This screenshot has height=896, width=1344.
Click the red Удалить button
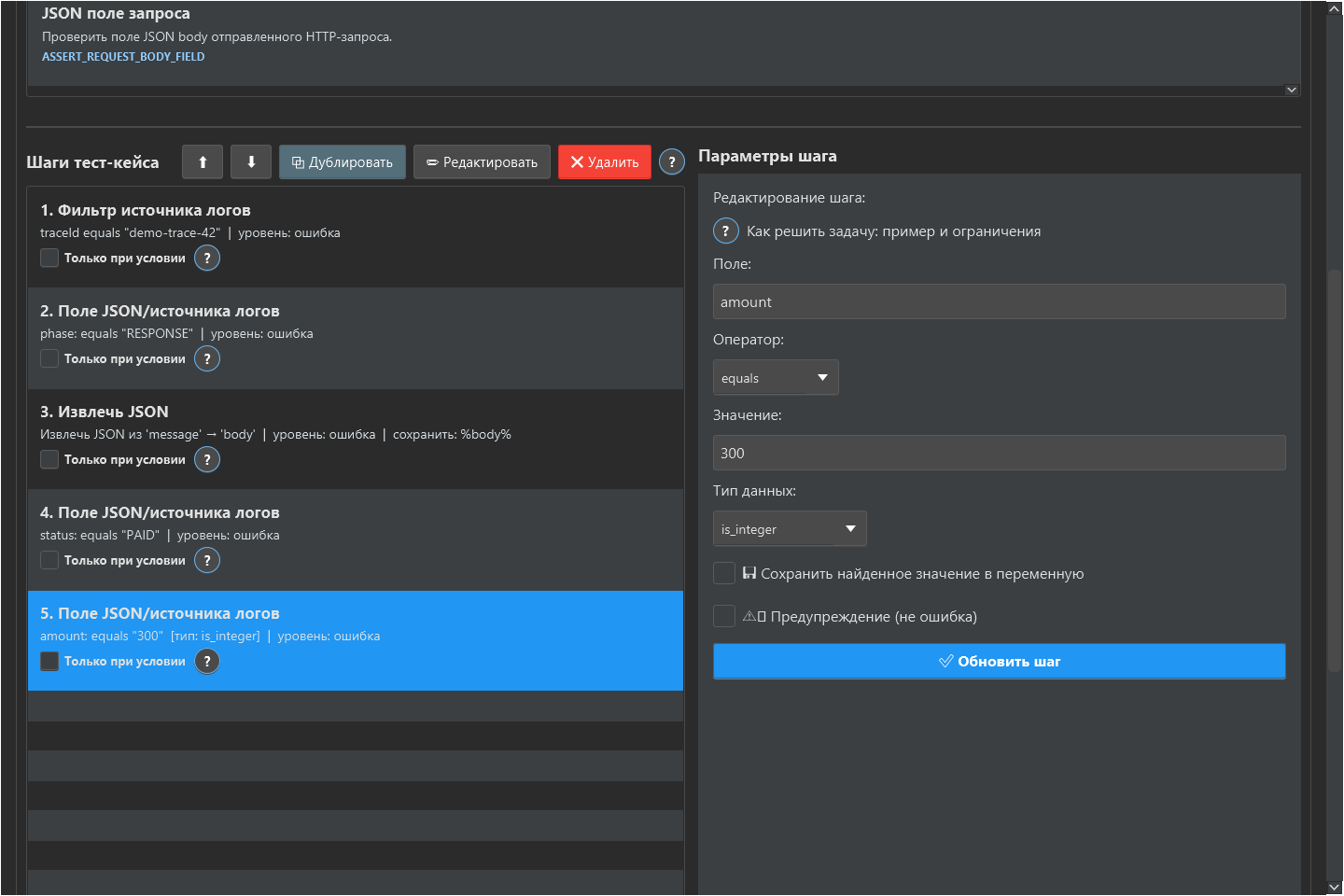pyautogui.click(x=605, y=161)
